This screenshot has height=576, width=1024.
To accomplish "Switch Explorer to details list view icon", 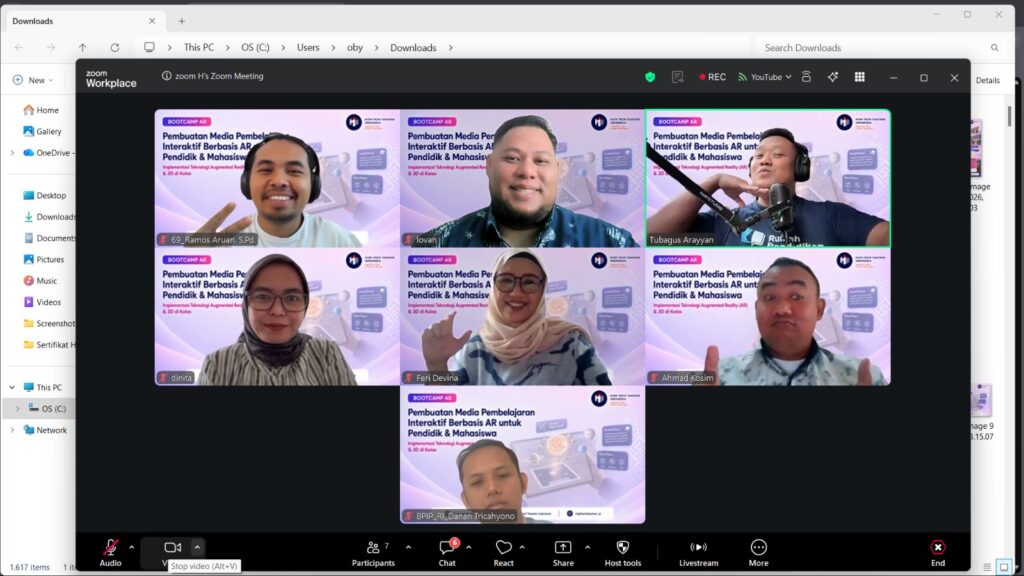I will click(987, 567).
